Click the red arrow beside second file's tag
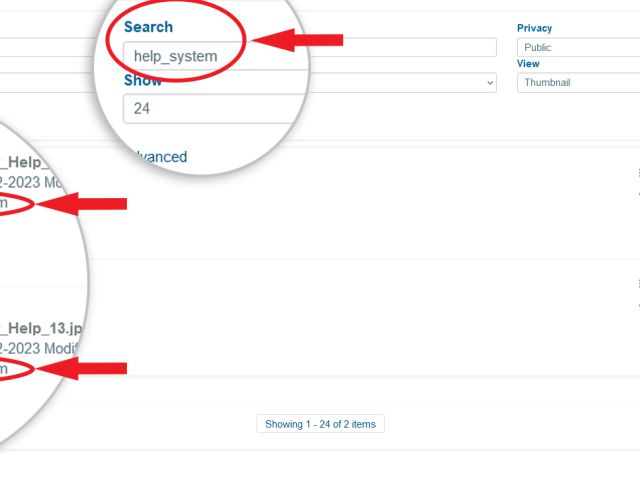 82,369
